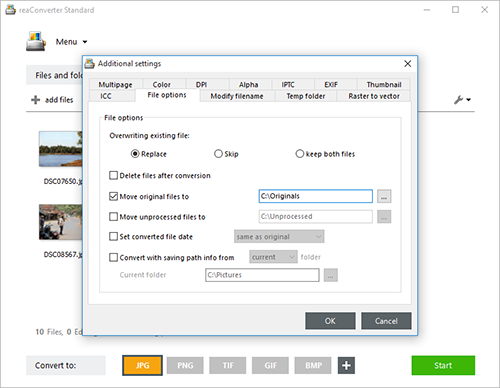
Task: Browse folder for Move original files path
Action: click(384, 196)
